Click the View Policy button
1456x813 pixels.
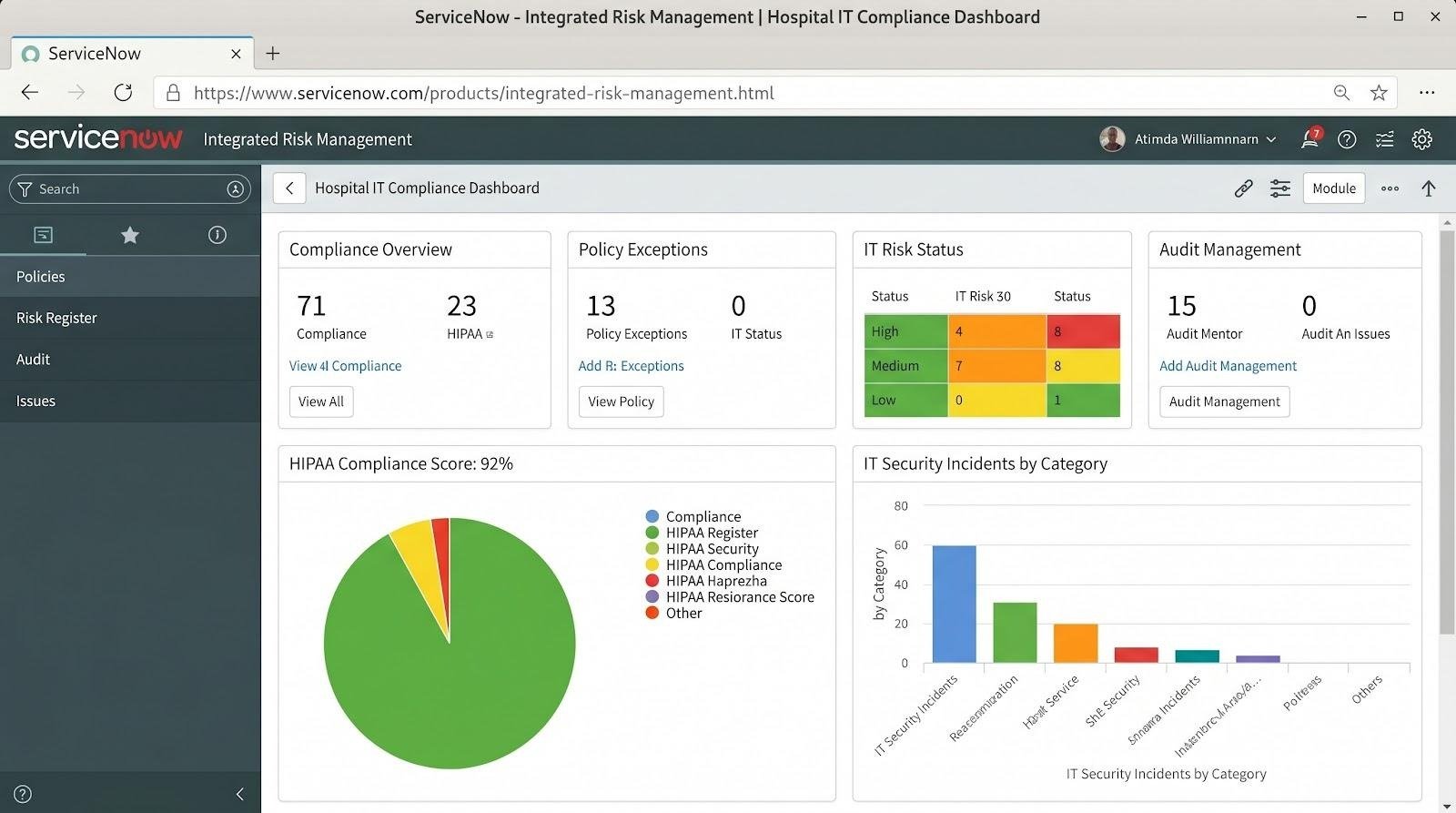(621, 401)
